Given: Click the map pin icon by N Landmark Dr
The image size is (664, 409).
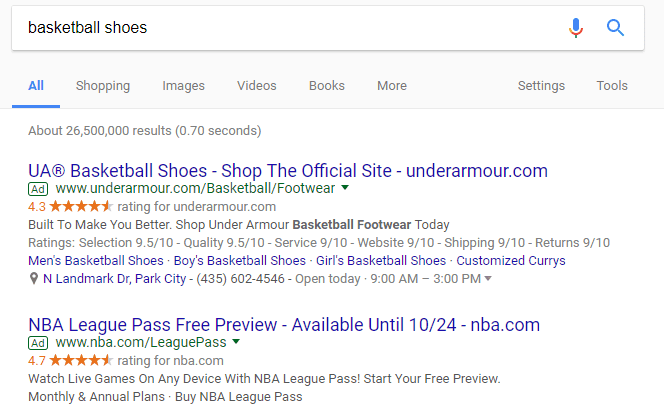Looking at the screenshot, I should point(34,278).
